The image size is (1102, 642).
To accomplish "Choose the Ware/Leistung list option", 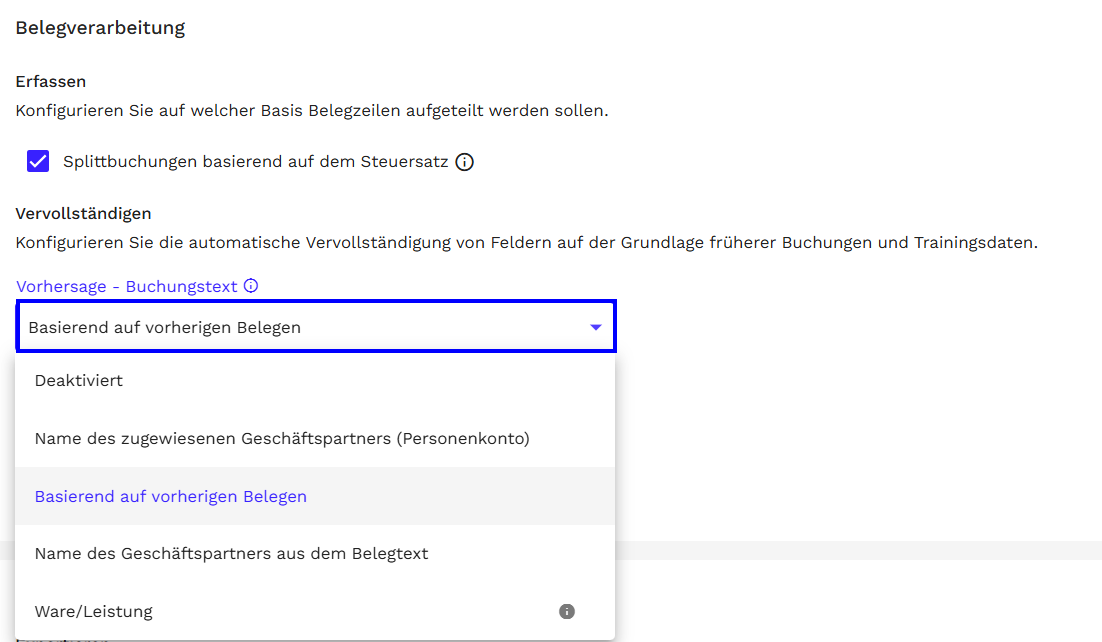I will pyautogui.click(x=94, y=611).
